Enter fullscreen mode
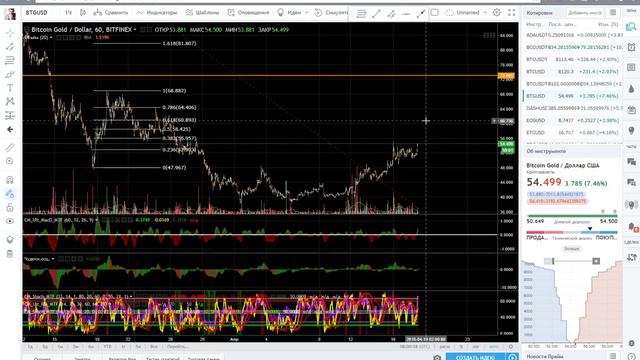This screenshot has height=360, width=640. (511, 13)
